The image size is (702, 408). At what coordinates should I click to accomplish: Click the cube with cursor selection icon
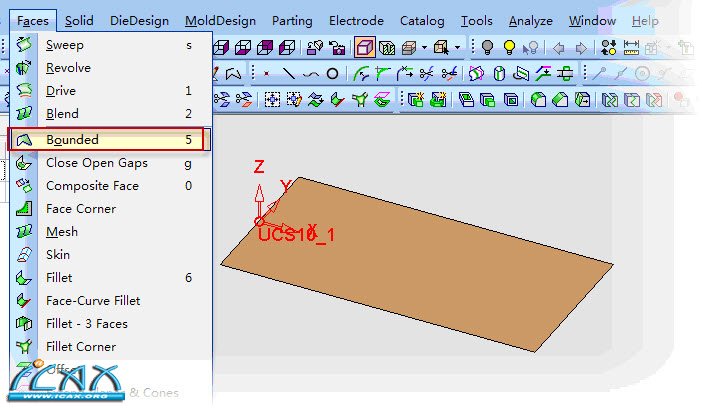(x=442, y=47)
